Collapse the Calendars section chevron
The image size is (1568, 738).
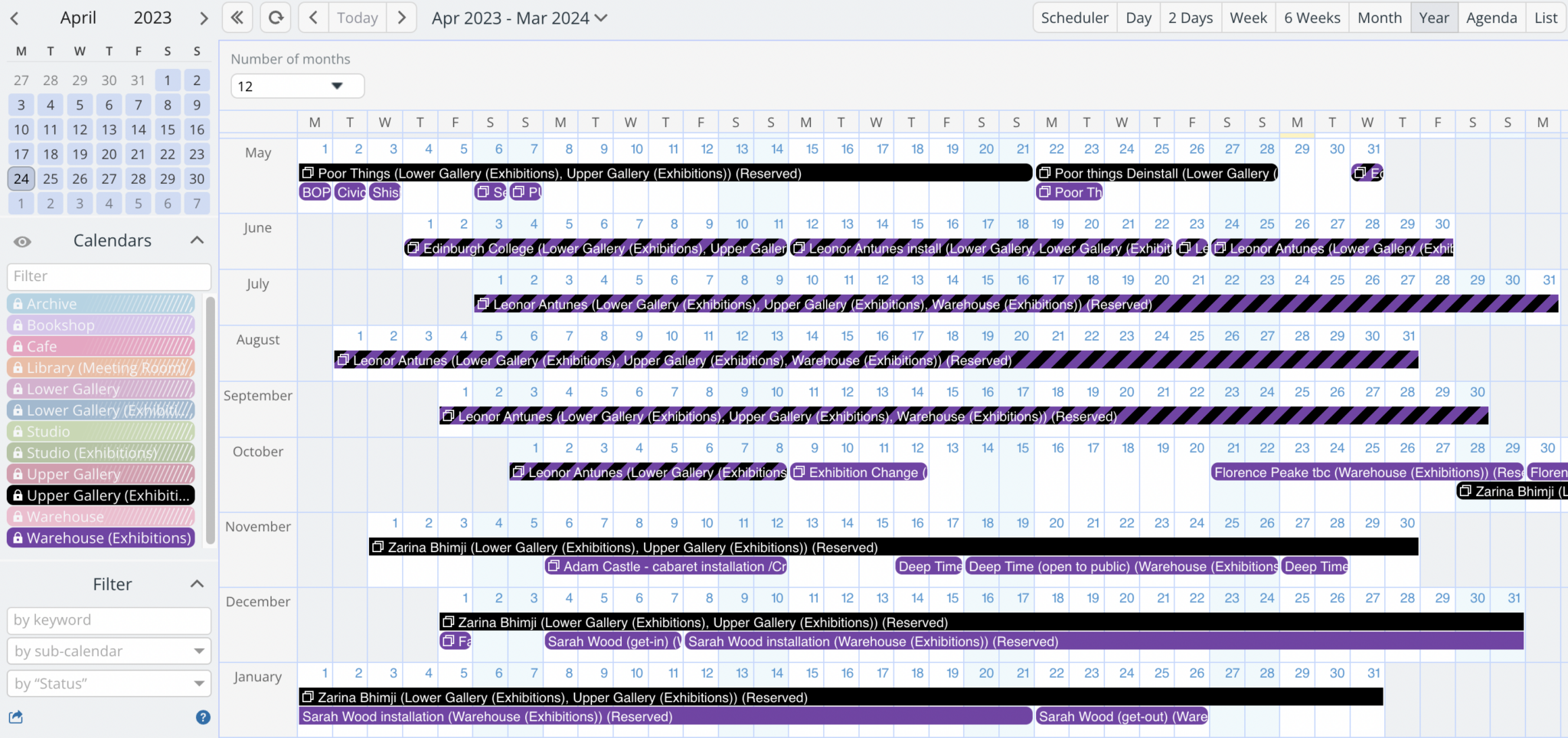click(x=197, y=240)
